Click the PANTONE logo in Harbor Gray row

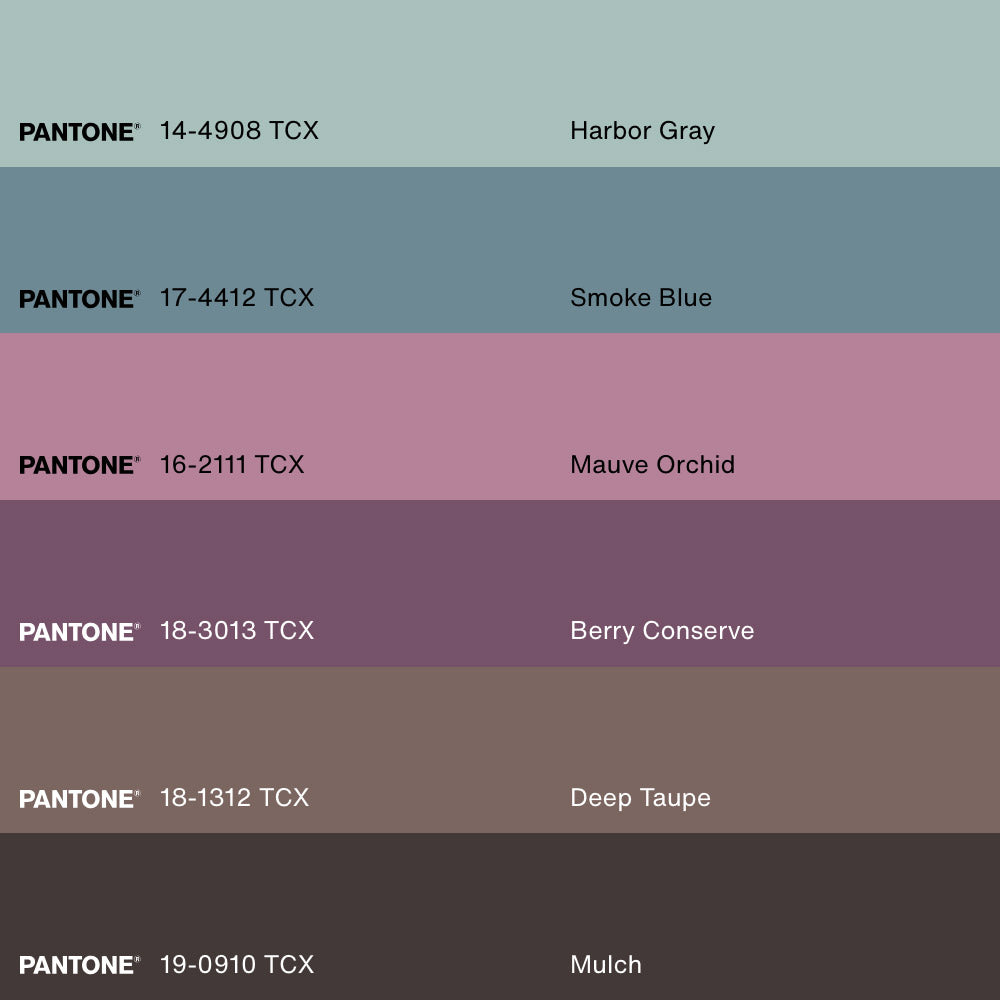(79, 132)
